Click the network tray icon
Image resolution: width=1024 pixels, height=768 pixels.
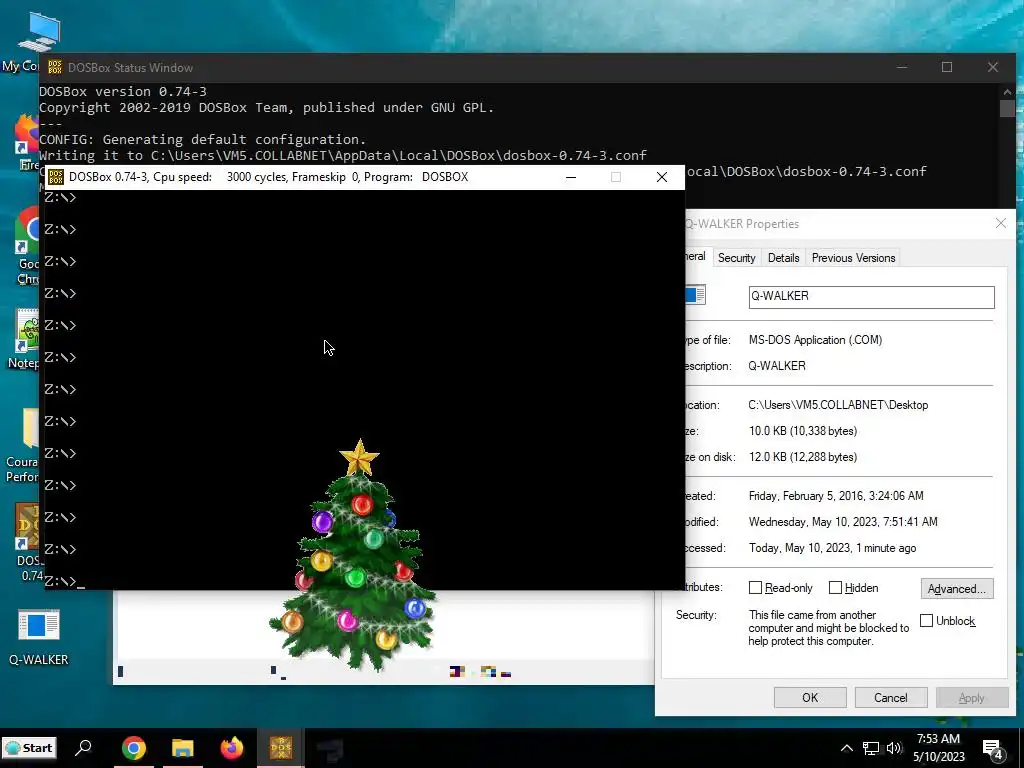[x=871, y=748]
